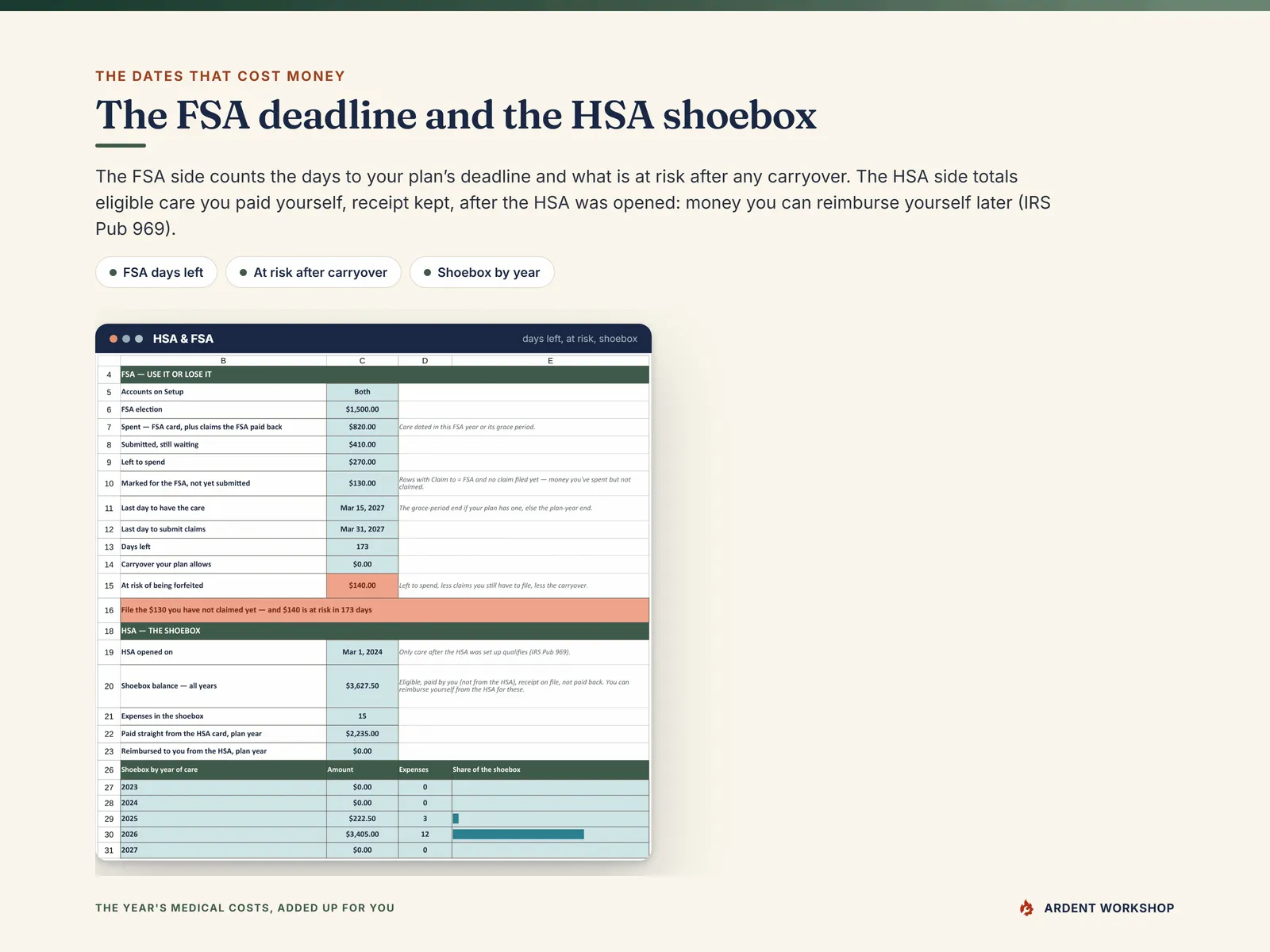The height and width of the screenshot is (952, 1270).
Task: Click the Accounts on Setup value Both
Action: click(362, 392)
